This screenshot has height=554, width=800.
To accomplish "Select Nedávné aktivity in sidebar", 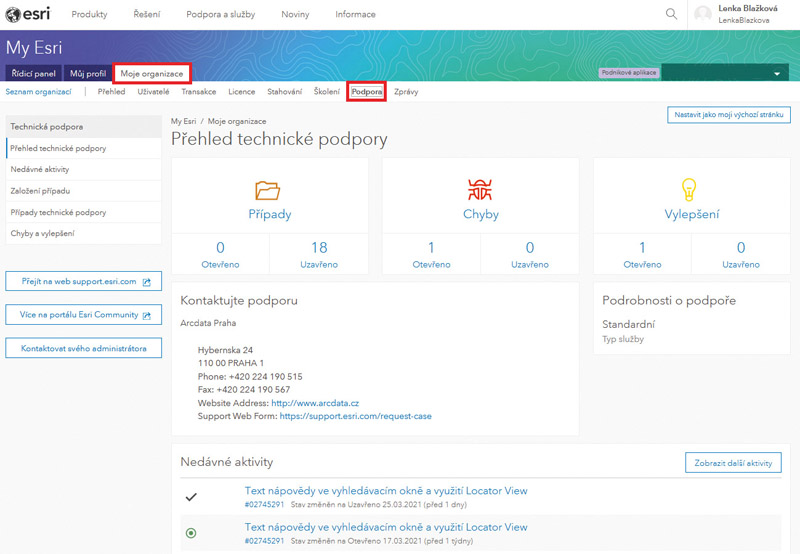I will (84, 169).
